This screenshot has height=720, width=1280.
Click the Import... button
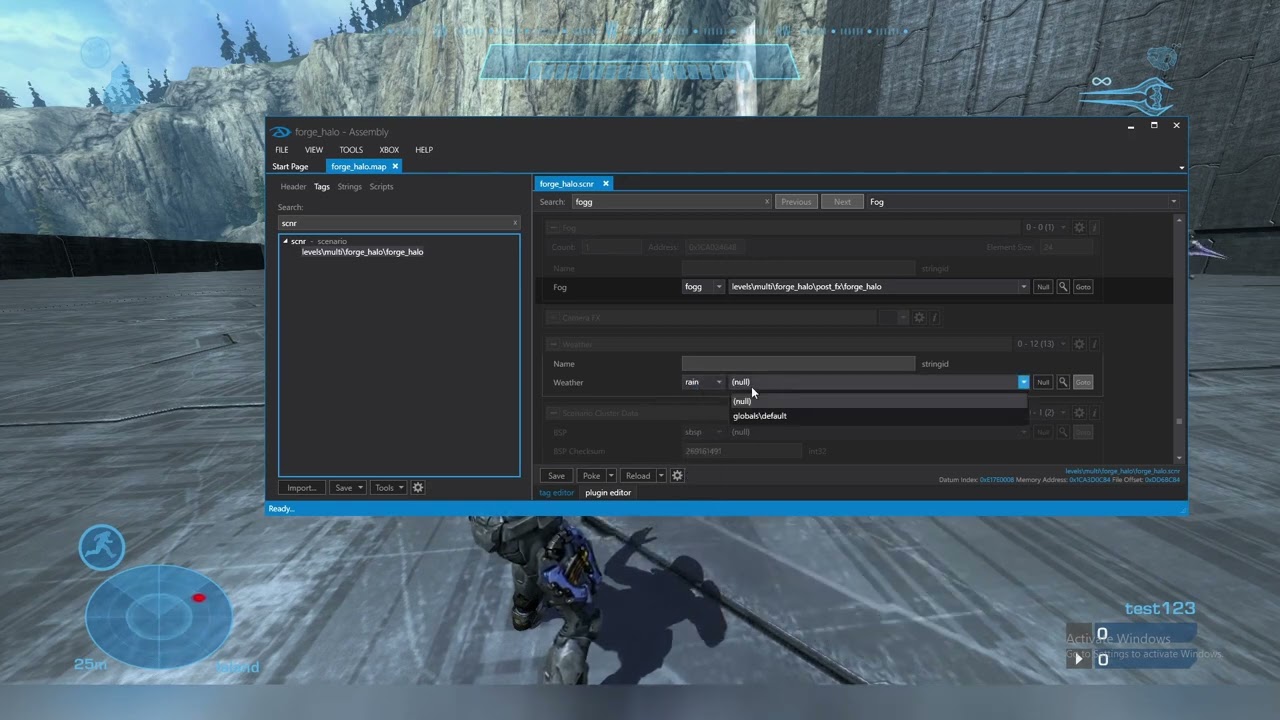tap(301, 488)
